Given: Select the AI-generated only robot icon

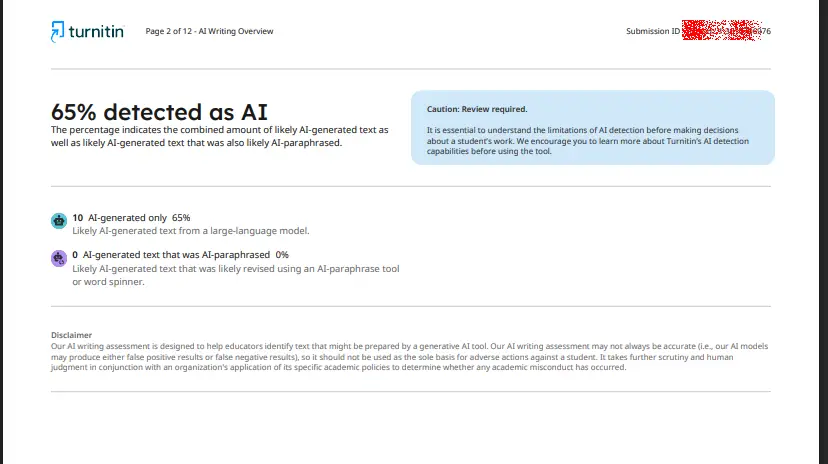Looking at the screenshot, I should (x=59, y=221).
